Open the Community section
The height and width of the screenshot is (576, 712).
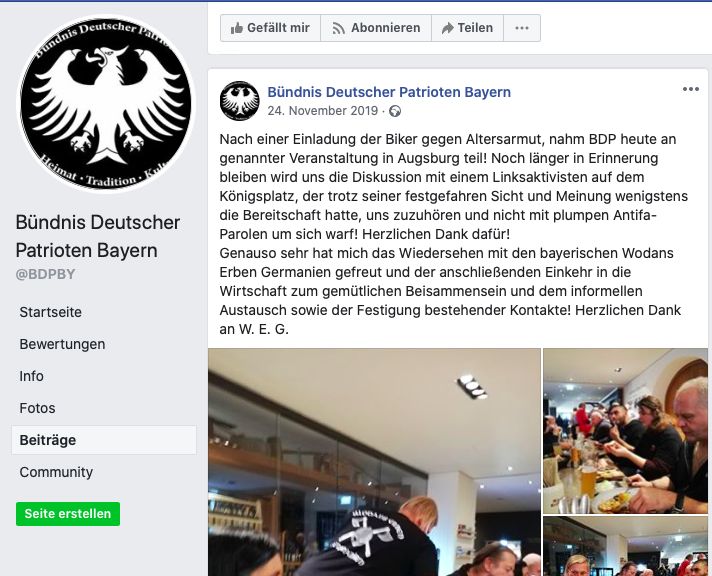coord(56,472)
